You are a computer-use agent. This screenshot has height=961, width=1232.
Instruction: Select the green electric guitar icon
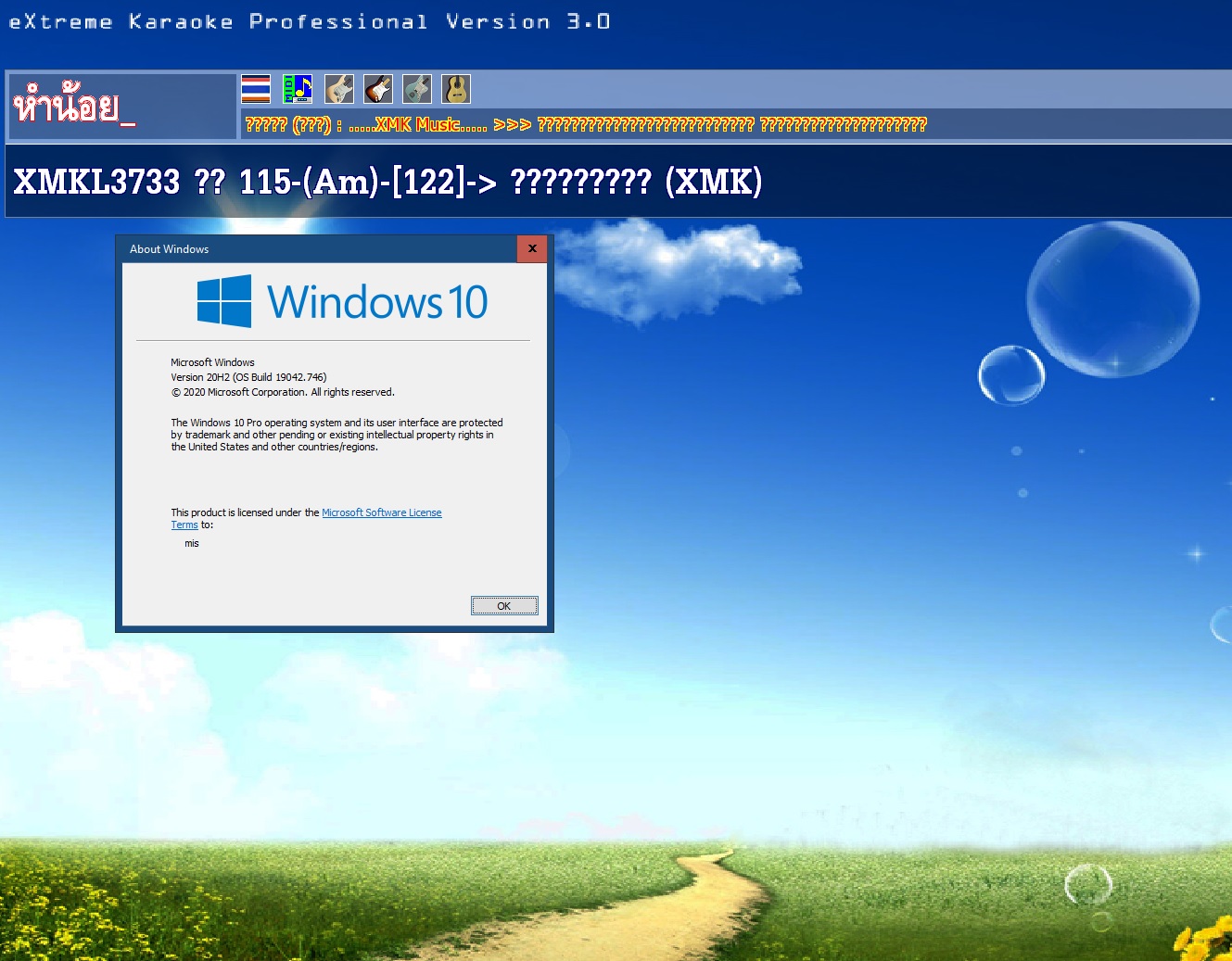(x=417, y=89)
